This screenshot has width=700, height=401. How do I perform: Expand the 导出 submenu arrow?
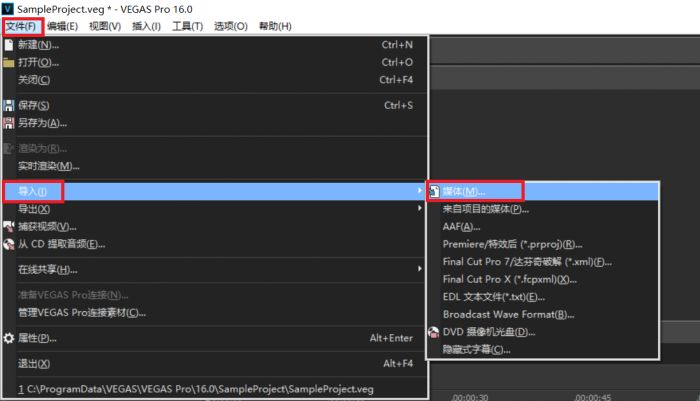(420, 208)
